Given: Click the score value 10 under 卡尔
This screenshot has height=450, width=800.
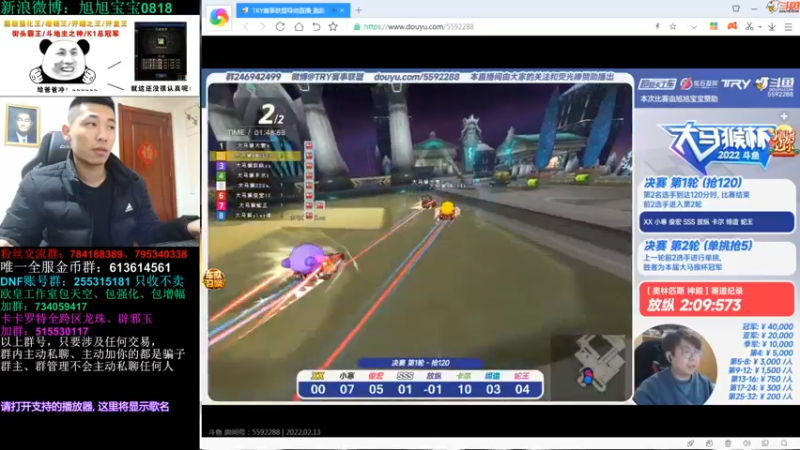Looking at the screenshot, I should click(x=464, y=389).
